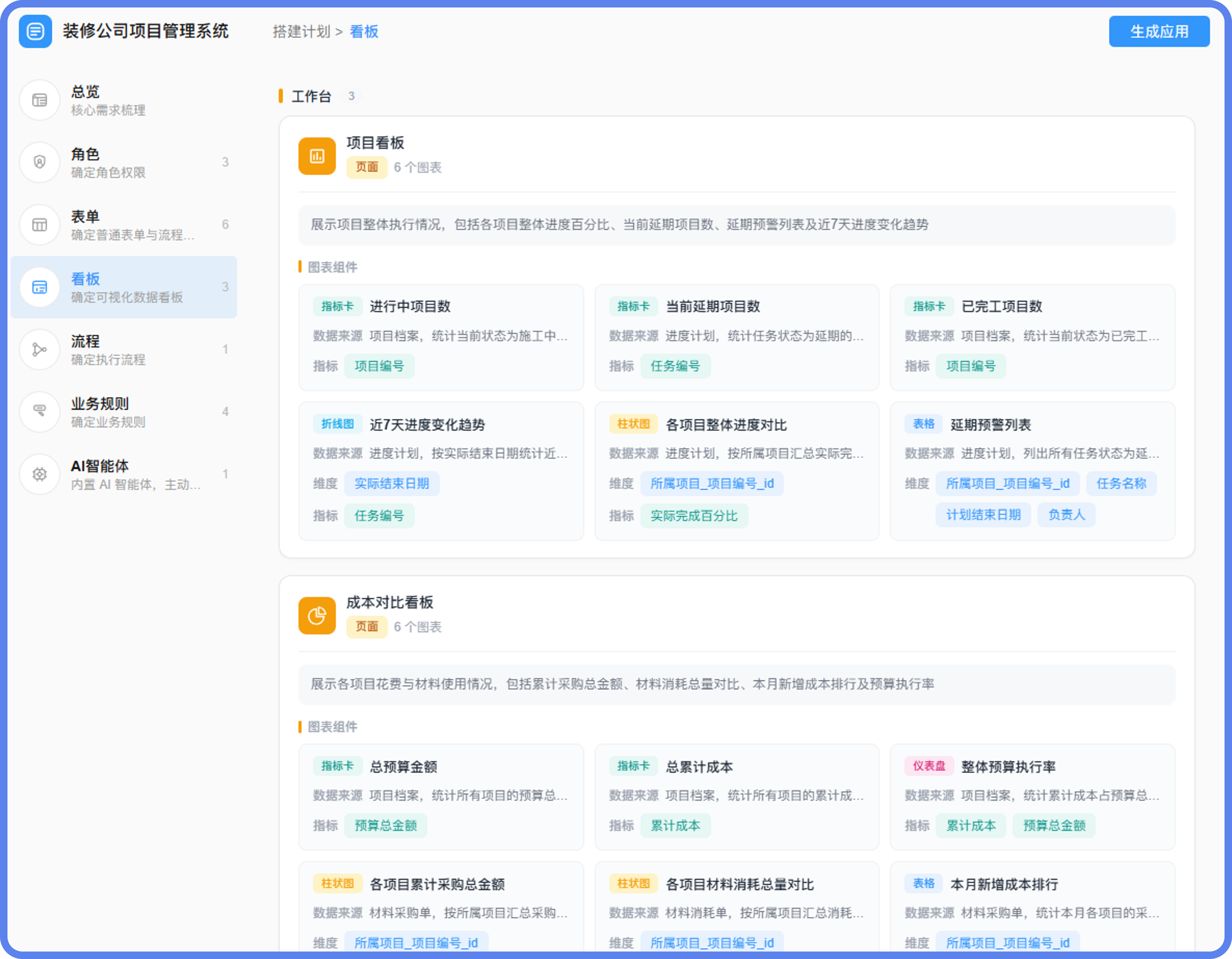
Task: Click the blue app logo icon
Action: [x=35, y=32]
